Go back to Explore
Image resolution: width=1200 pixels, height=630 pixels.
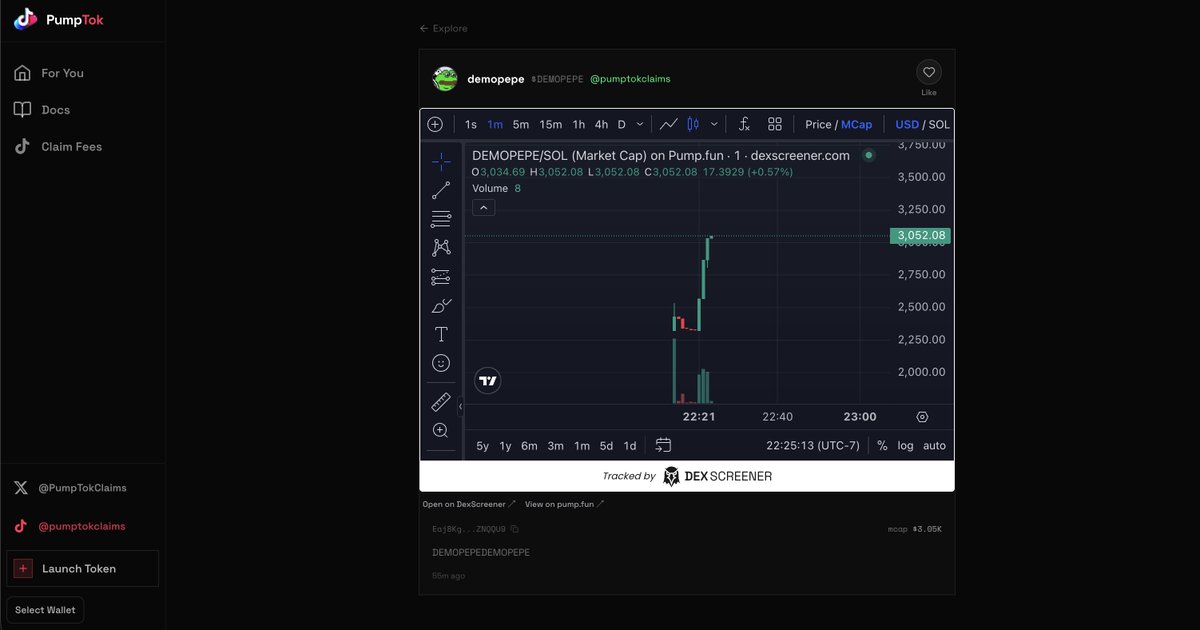pos(443,28)
